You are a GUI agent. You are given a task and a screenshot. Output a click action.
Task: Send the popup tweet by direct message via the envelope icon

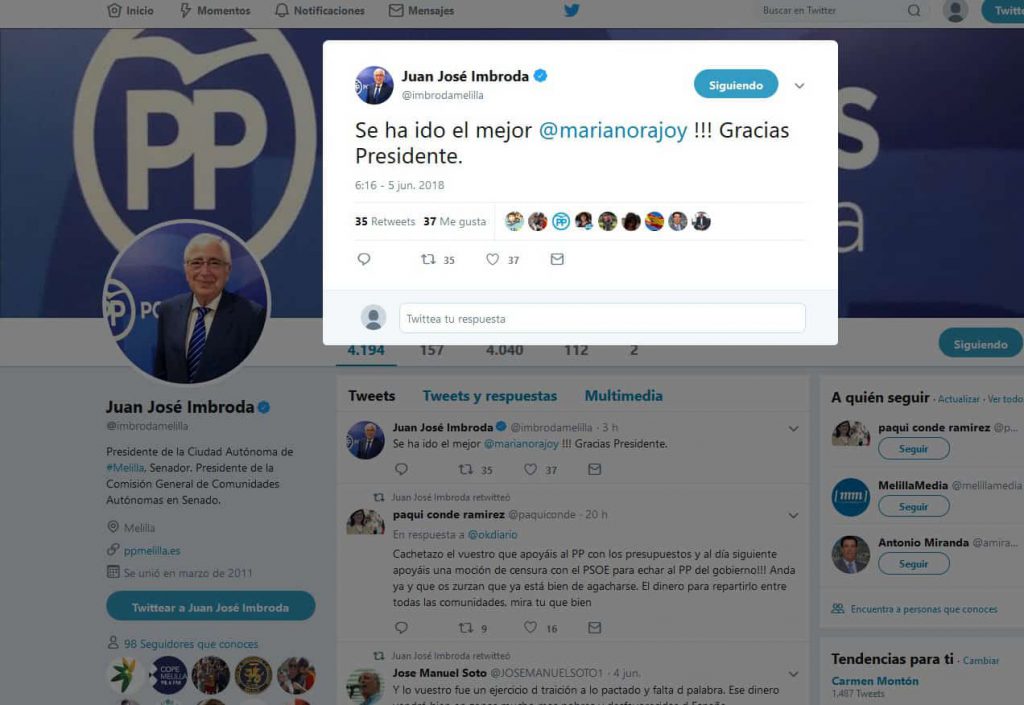click(557, 259)
